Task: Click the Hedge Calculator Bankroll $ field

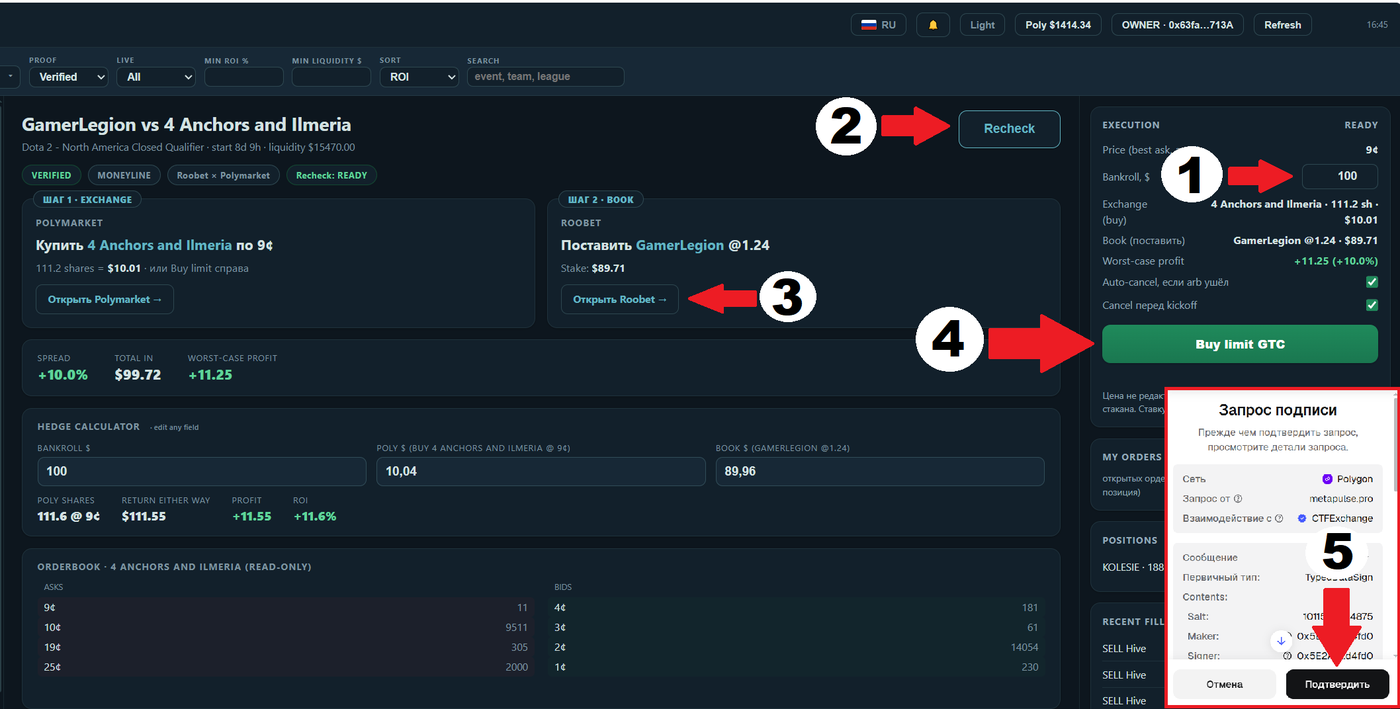Action: point(202,471)
